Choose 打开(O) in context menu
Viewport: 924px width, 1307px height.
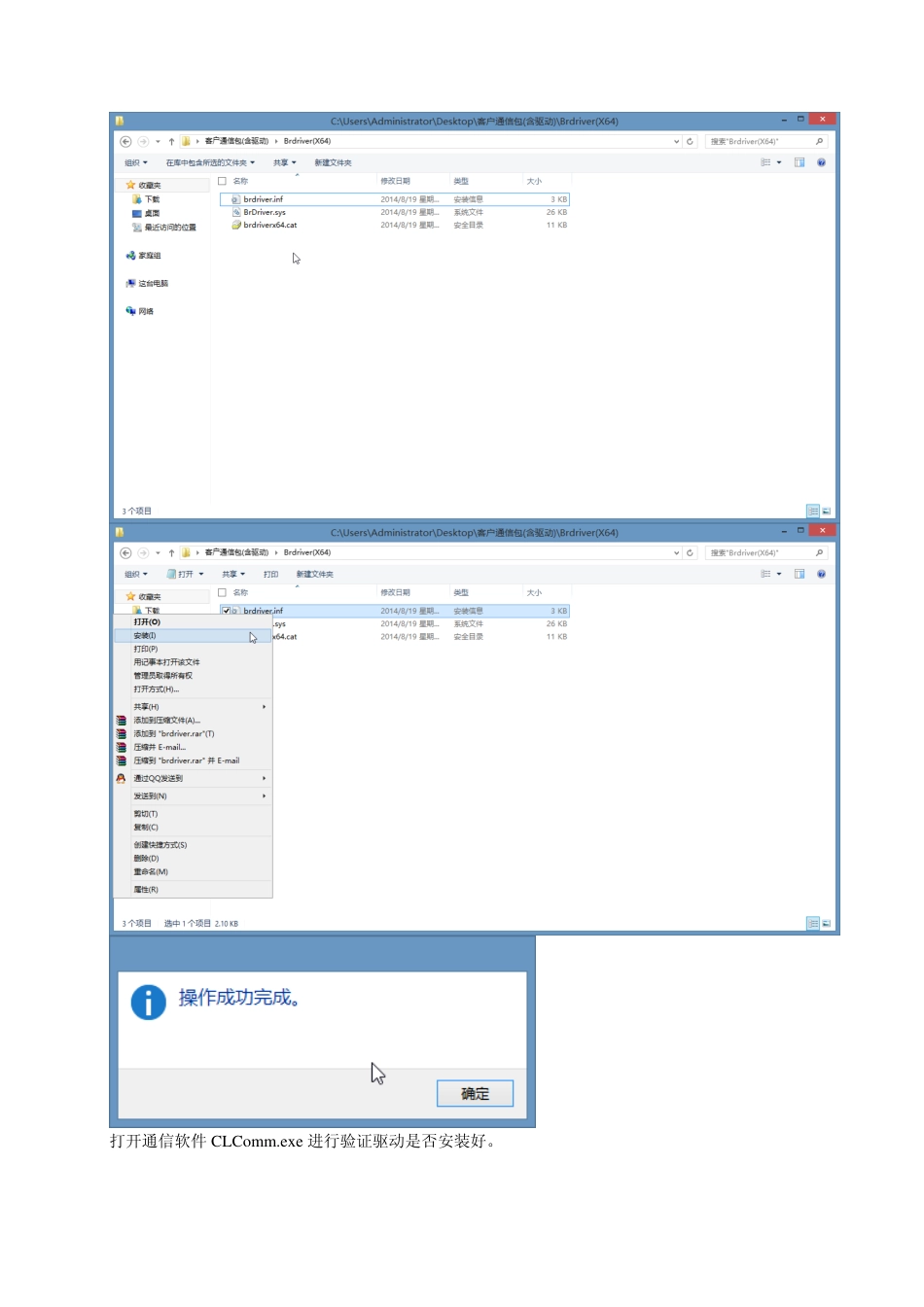tap(193, 622)
